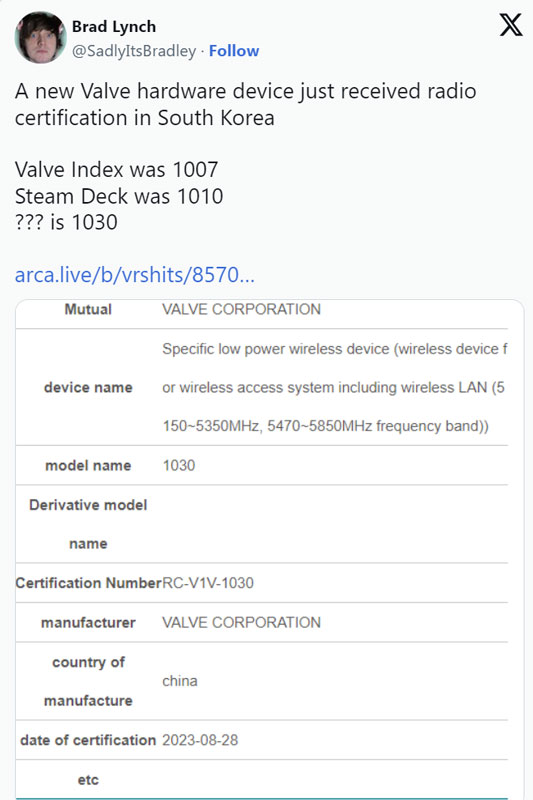Click the Brad Lynch display name

coord(114,27)
